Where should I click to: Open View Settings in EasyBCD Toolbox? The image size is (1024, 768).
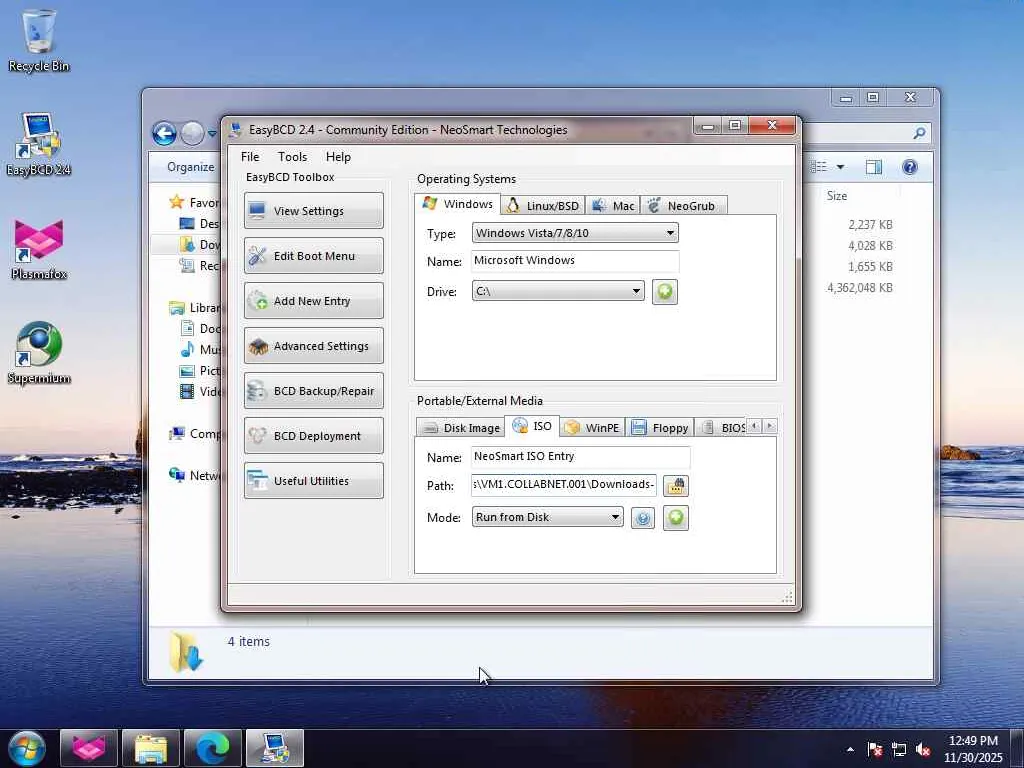tap(313, 210)
